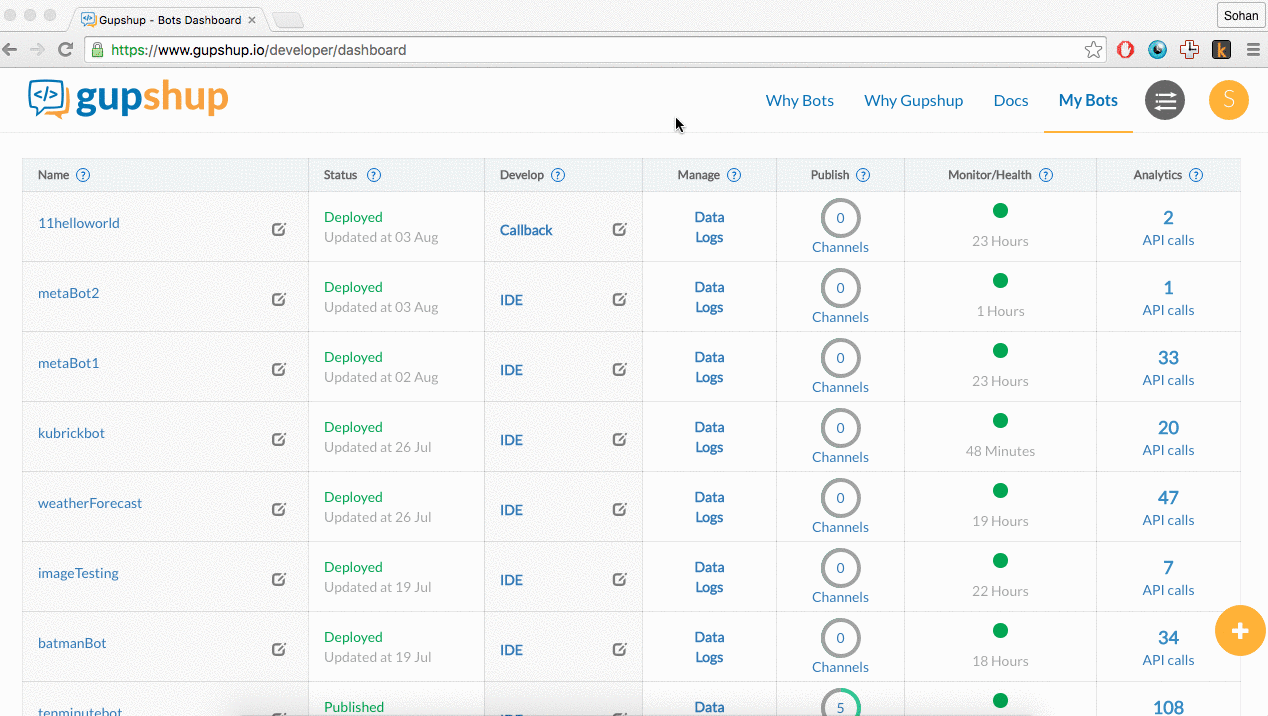The image size is (1268, 716).
Task: View 33 API calls for metaBot1
Action: [1168, 368]
